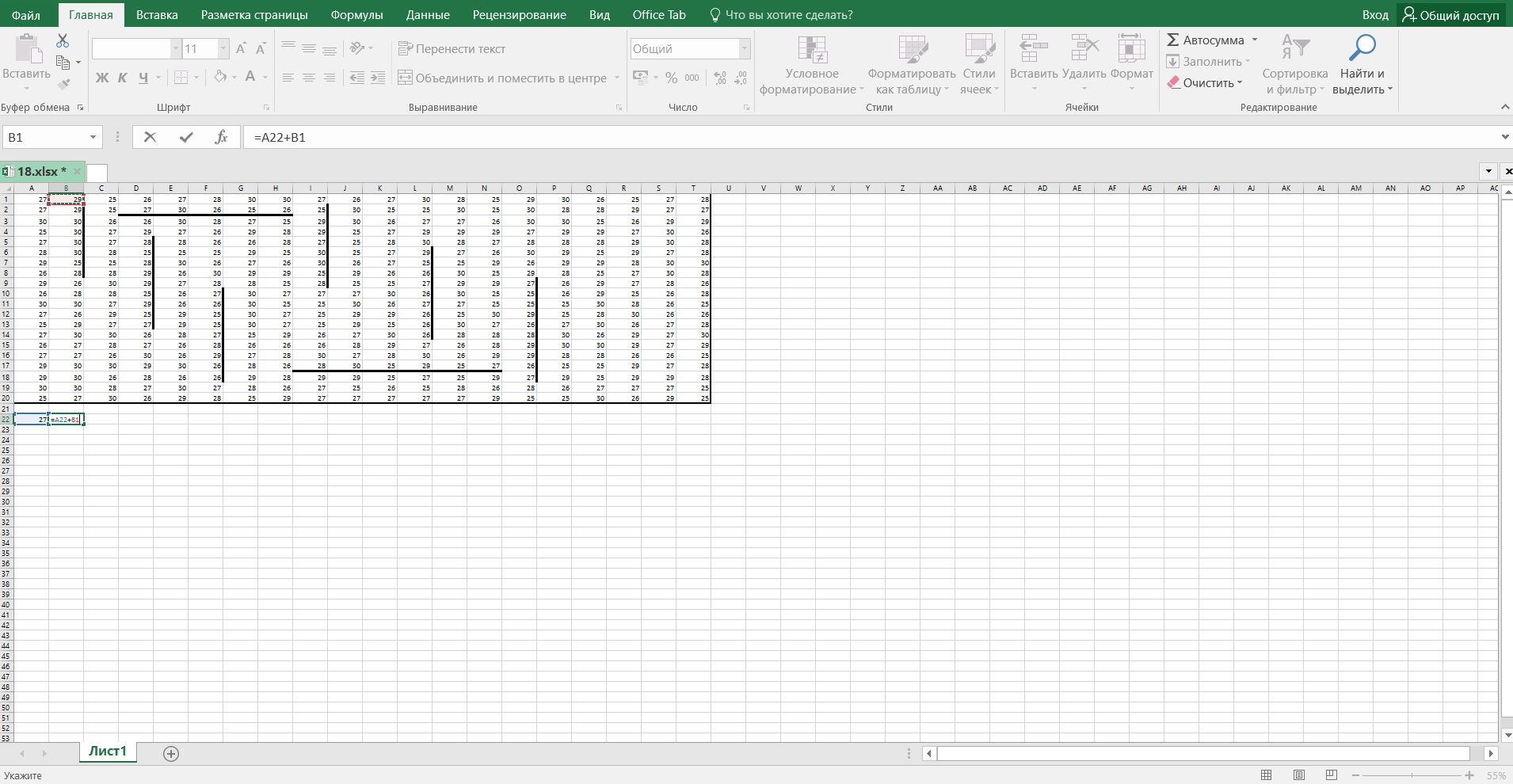This screenshot has width=1513, height=784.
Task: Activate the Format Painter brush
Action: [x=63, y=83]
